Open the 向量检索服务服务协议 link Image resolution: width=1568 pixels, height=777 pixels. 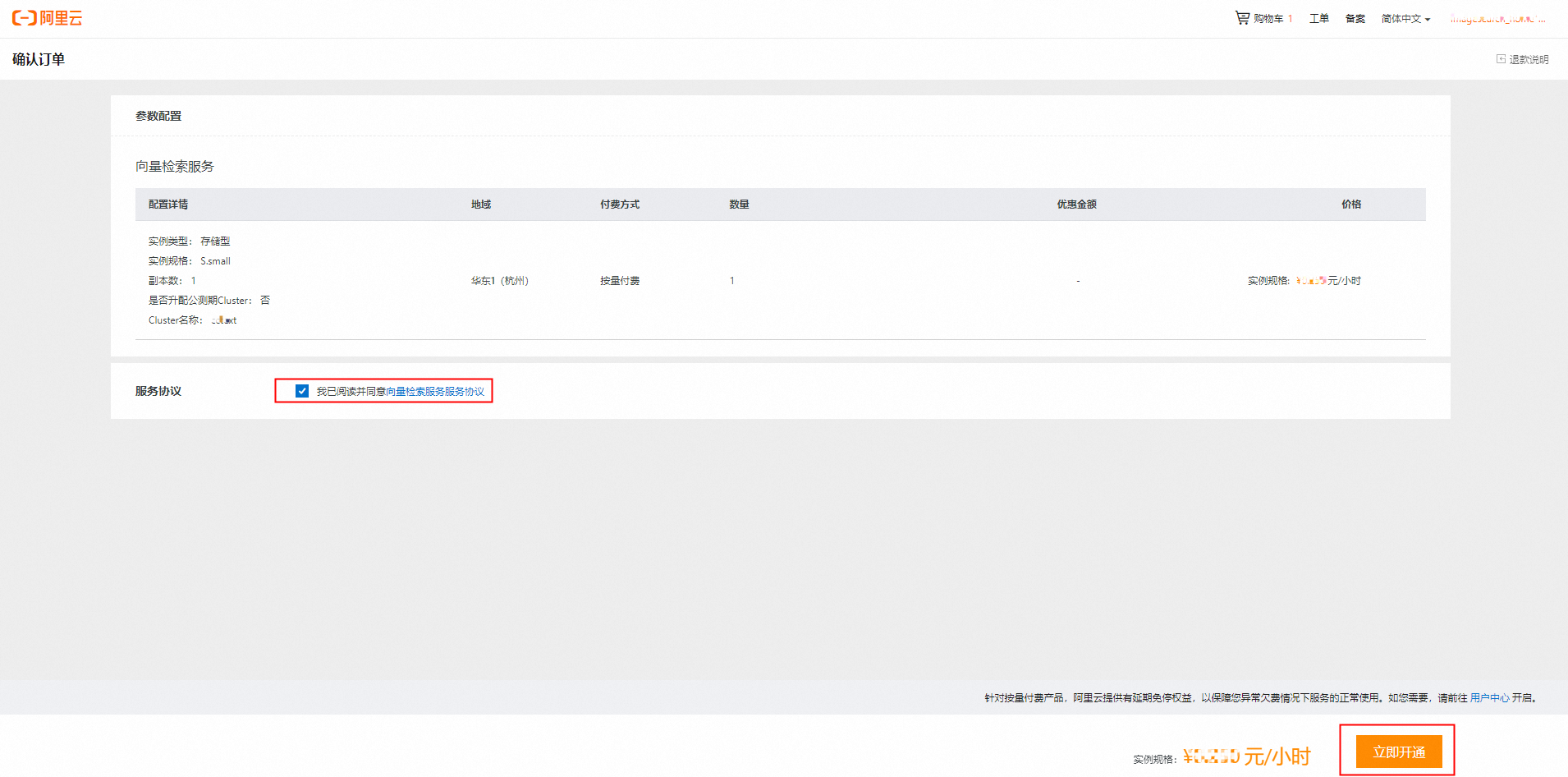point(435,391)
